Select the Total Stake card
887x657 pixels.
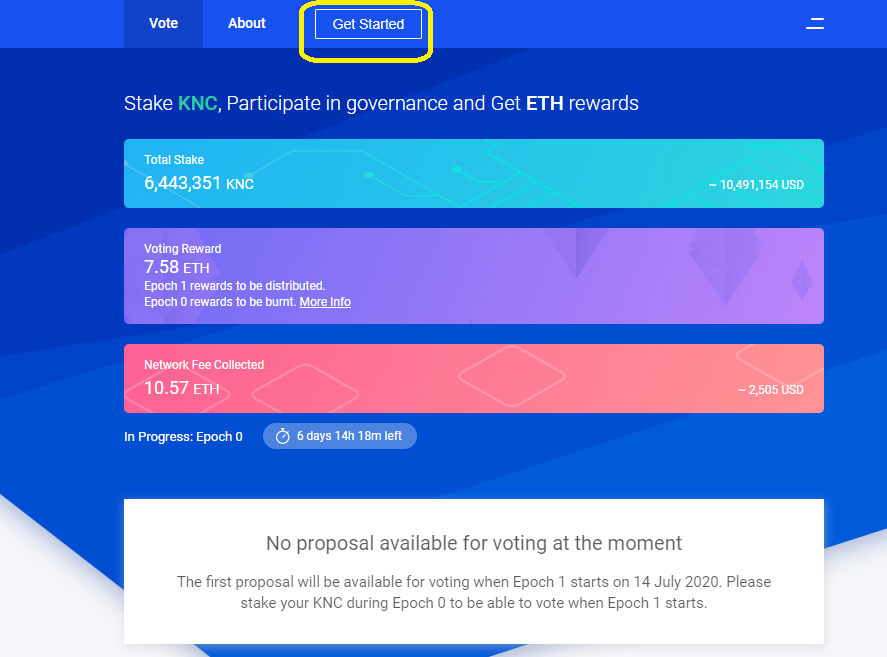click(x=473, y=173)
